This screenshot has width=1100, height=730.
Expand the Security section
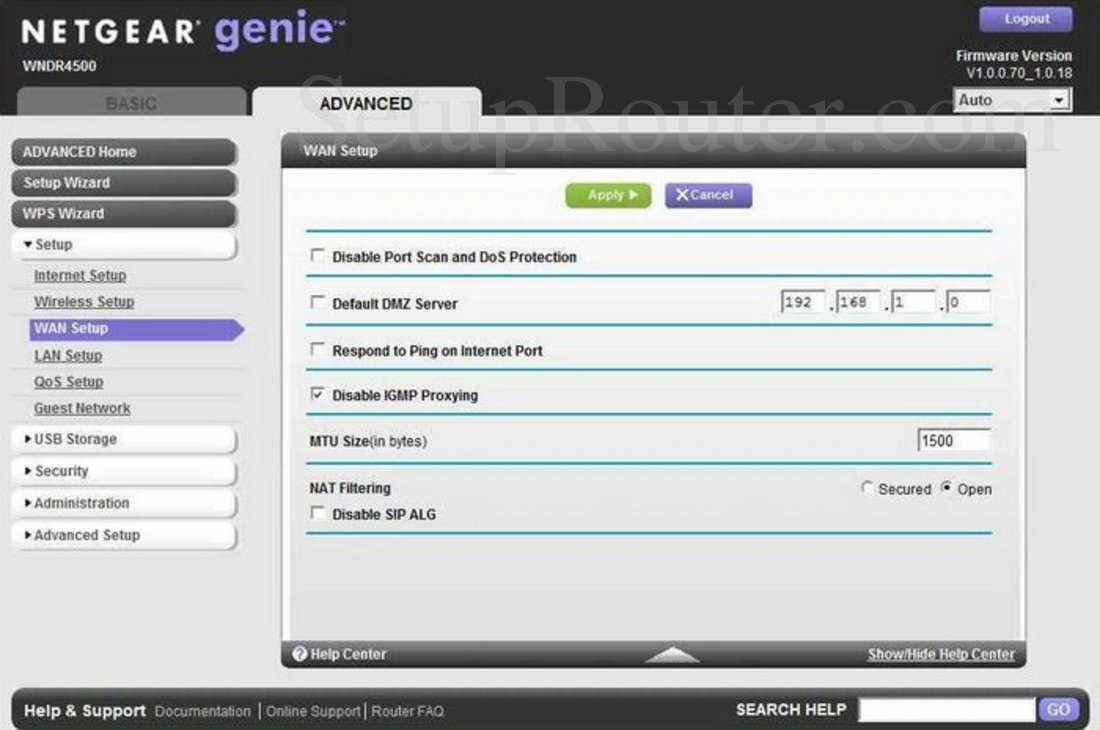(x=62, y=471)
